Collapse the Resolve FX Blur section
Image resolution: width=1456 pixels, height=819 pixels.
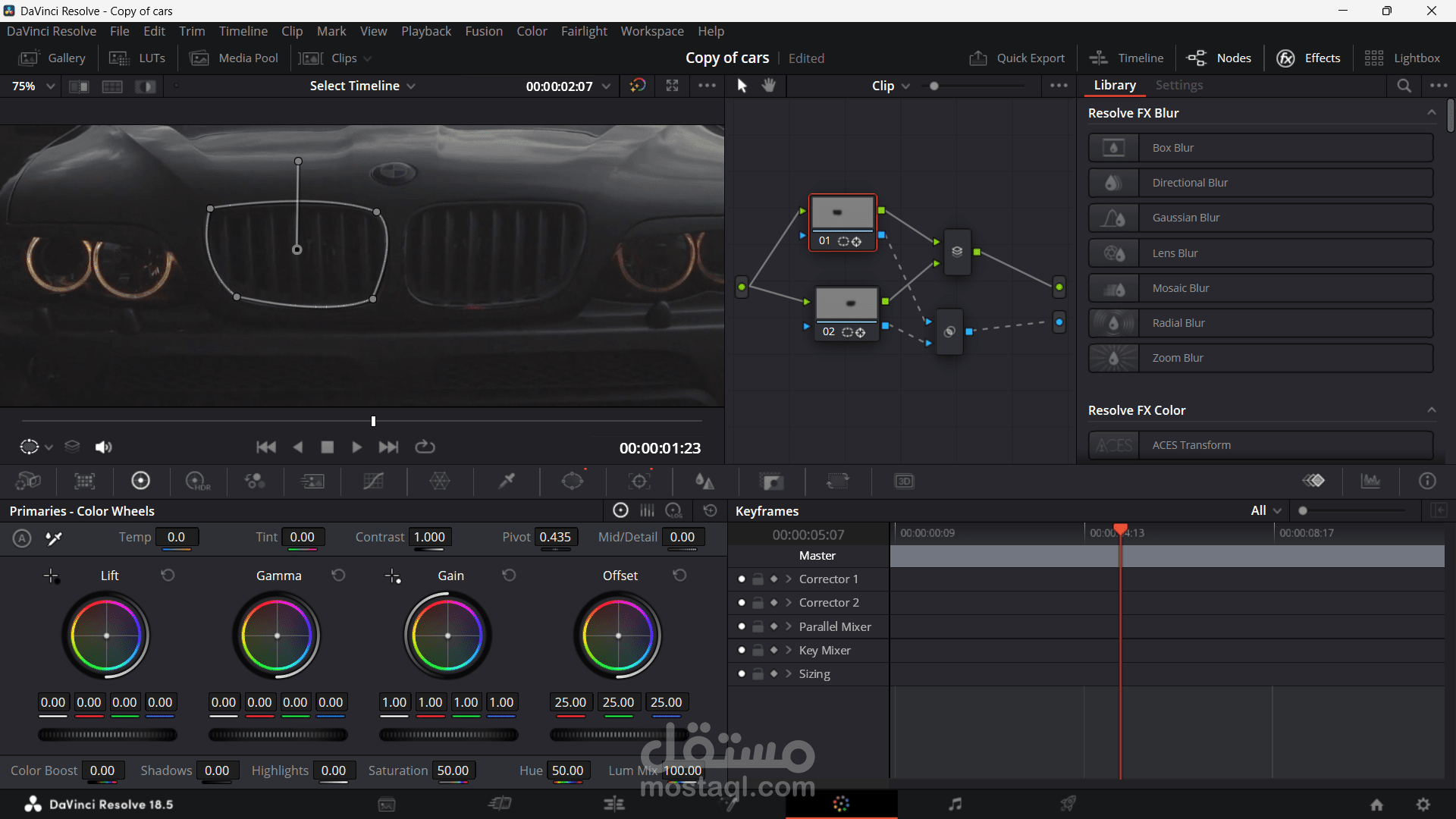pyautogui.click(x=1431, y=113)
